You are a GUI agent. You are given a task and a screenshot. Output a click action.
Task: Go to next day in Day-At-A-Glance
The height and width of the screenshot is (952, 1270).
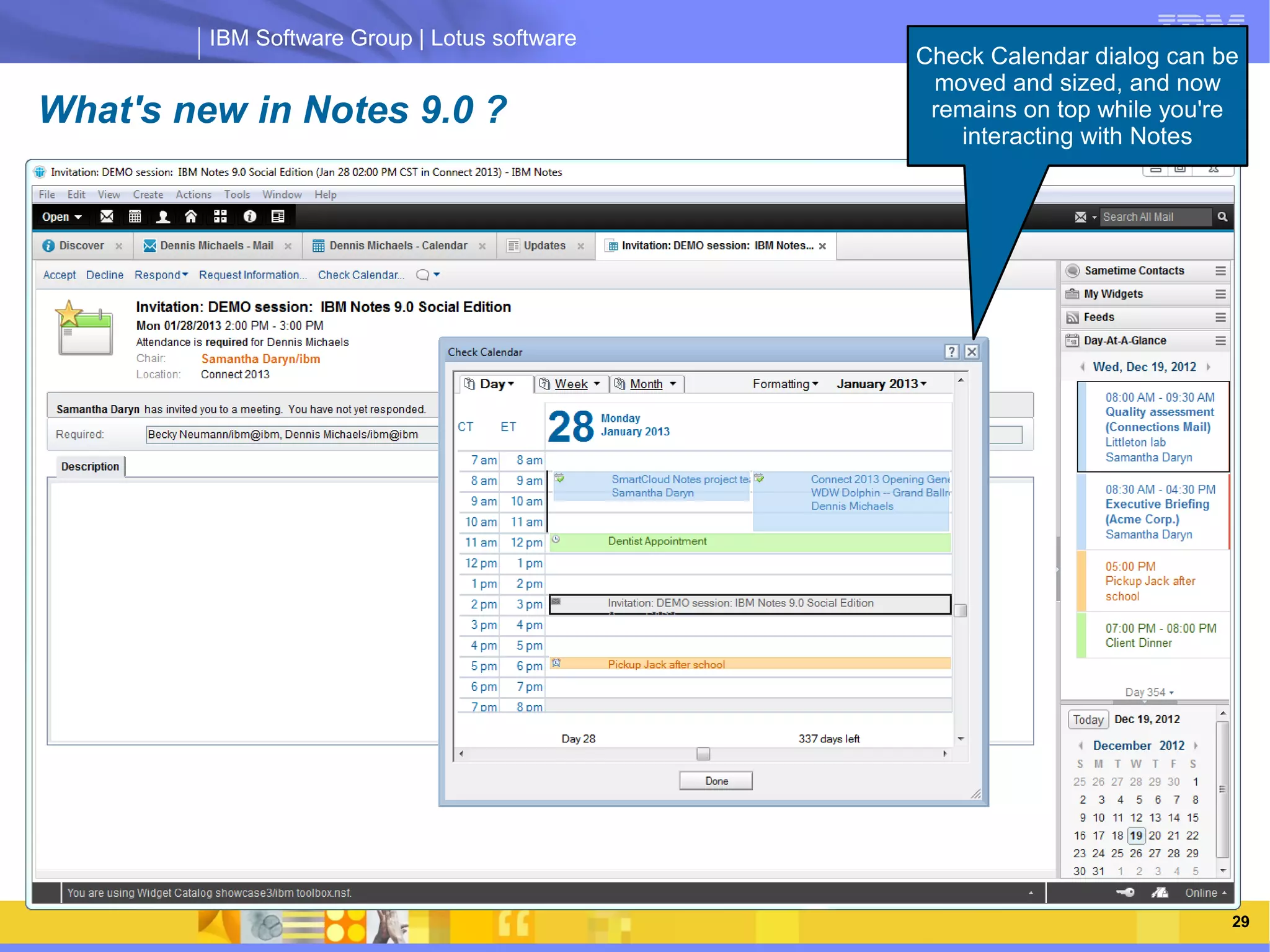click(1208, 367)
